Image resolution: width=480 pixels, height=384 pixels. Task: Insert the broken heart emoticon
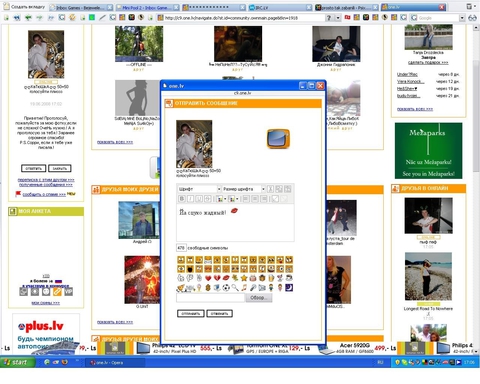pos(217,278)
